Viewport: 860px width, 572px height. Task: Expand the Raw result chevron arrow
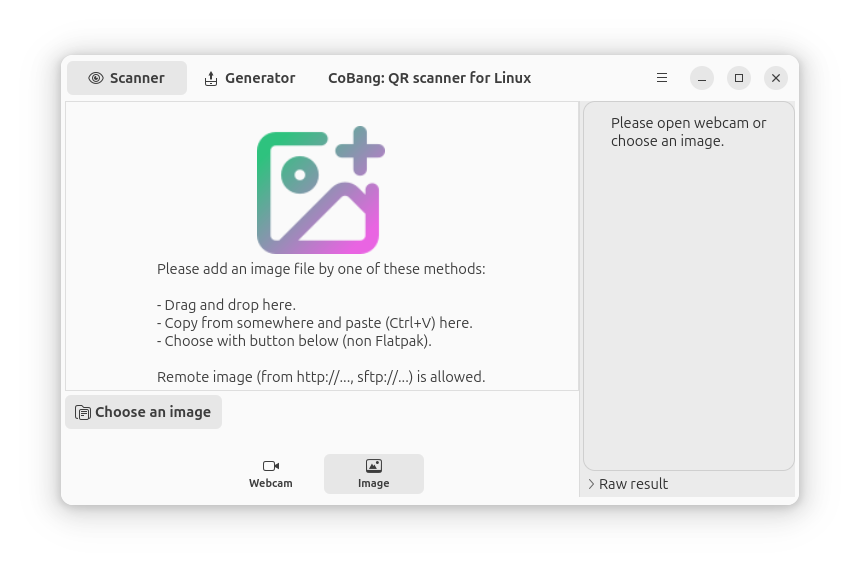click(591, 484)
